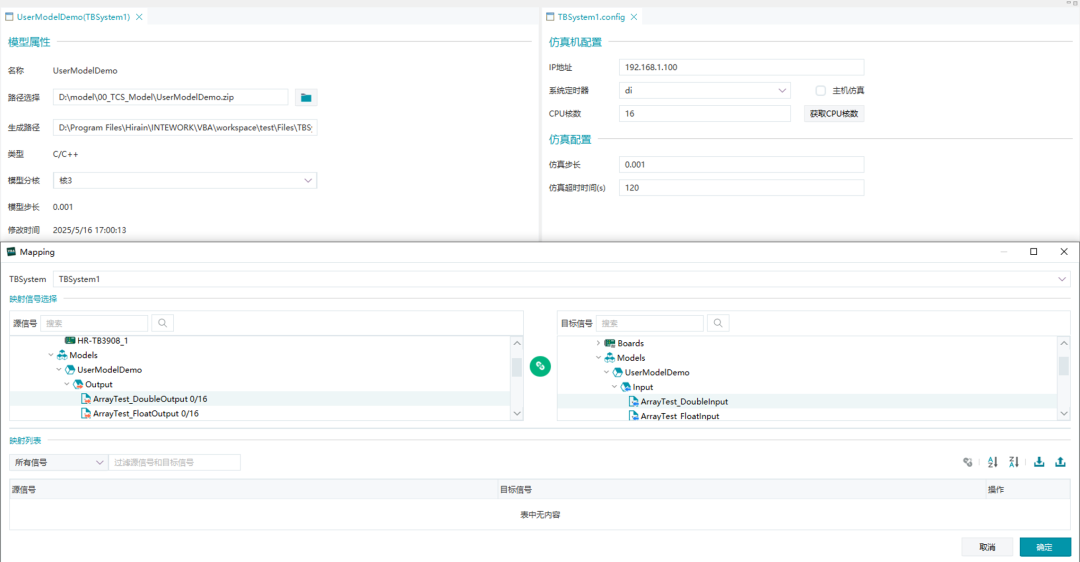Image resolution: width=1080 pixels, height=562 pixels.
Task: Switch to TBSystem1.config tab
Action: pos(591,17)
